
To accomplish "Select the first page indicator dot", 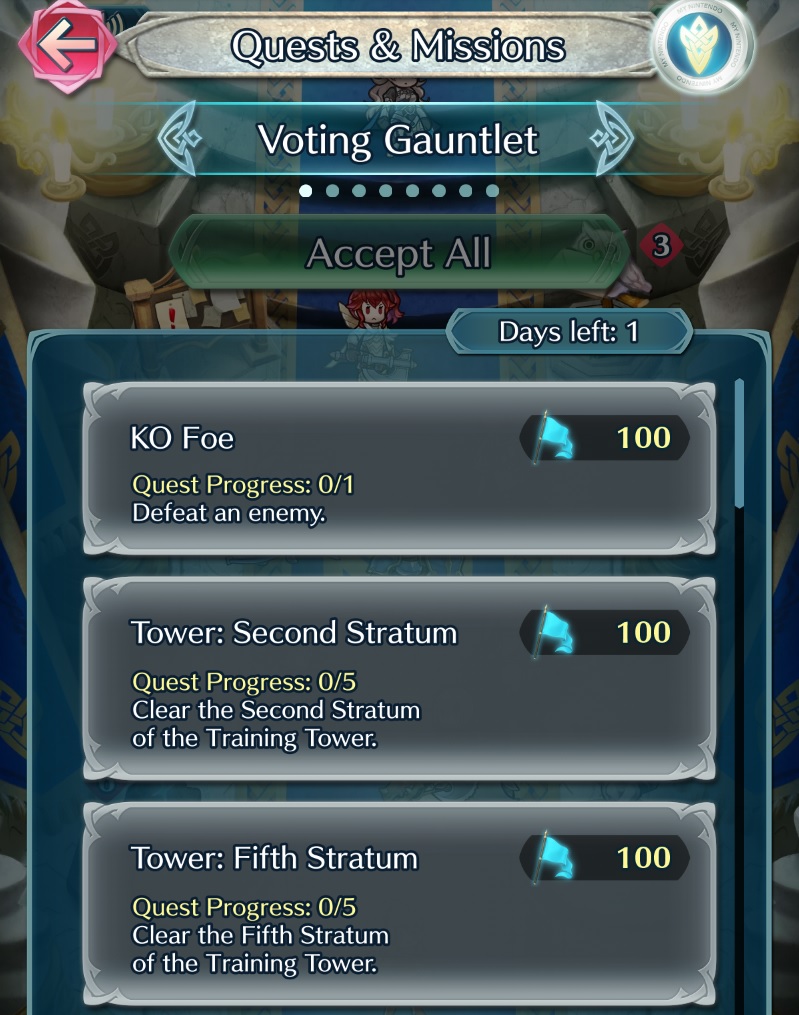I will 306,190.
